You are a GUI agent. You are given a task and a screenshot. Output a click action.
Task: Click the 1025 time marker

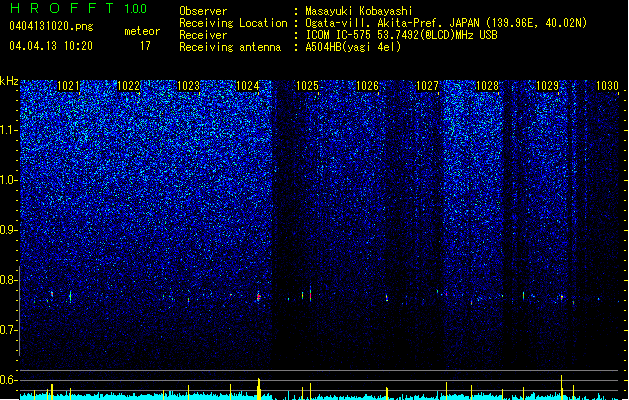point(307,86)
